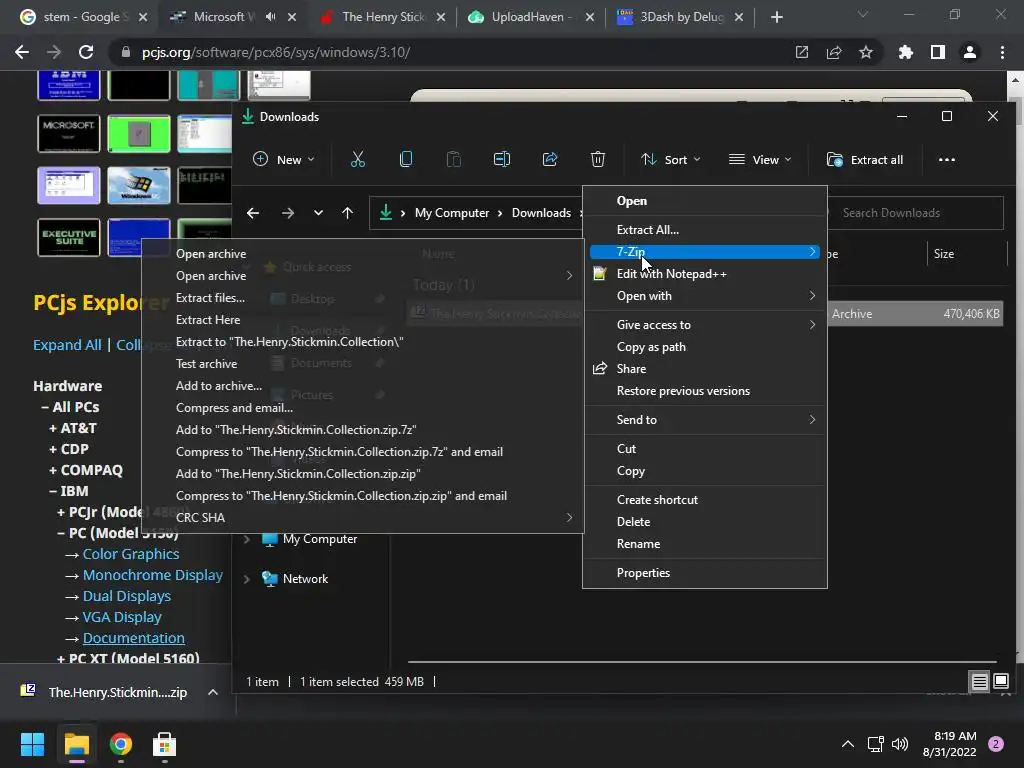Open download item options chevron in Chrome

[x=213, y=692]
